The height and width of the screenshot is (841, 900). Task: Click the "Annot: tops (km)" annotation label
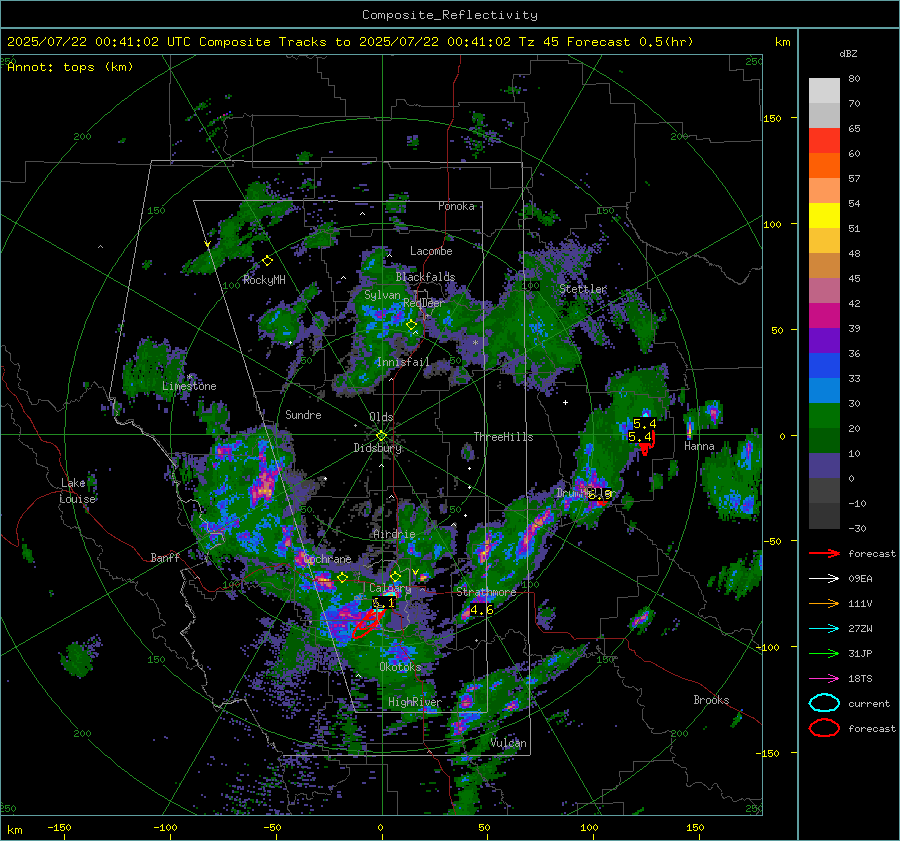(70, 67)
